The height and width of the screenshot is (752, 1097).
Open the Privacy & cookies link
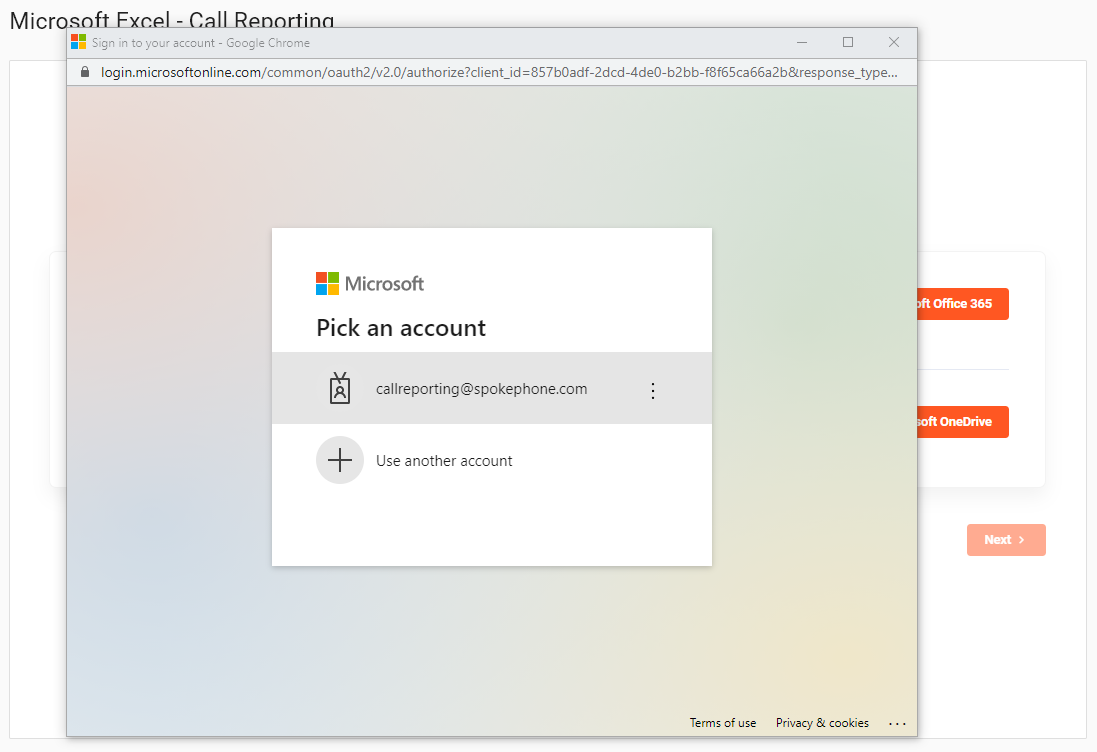coord(822,723)
